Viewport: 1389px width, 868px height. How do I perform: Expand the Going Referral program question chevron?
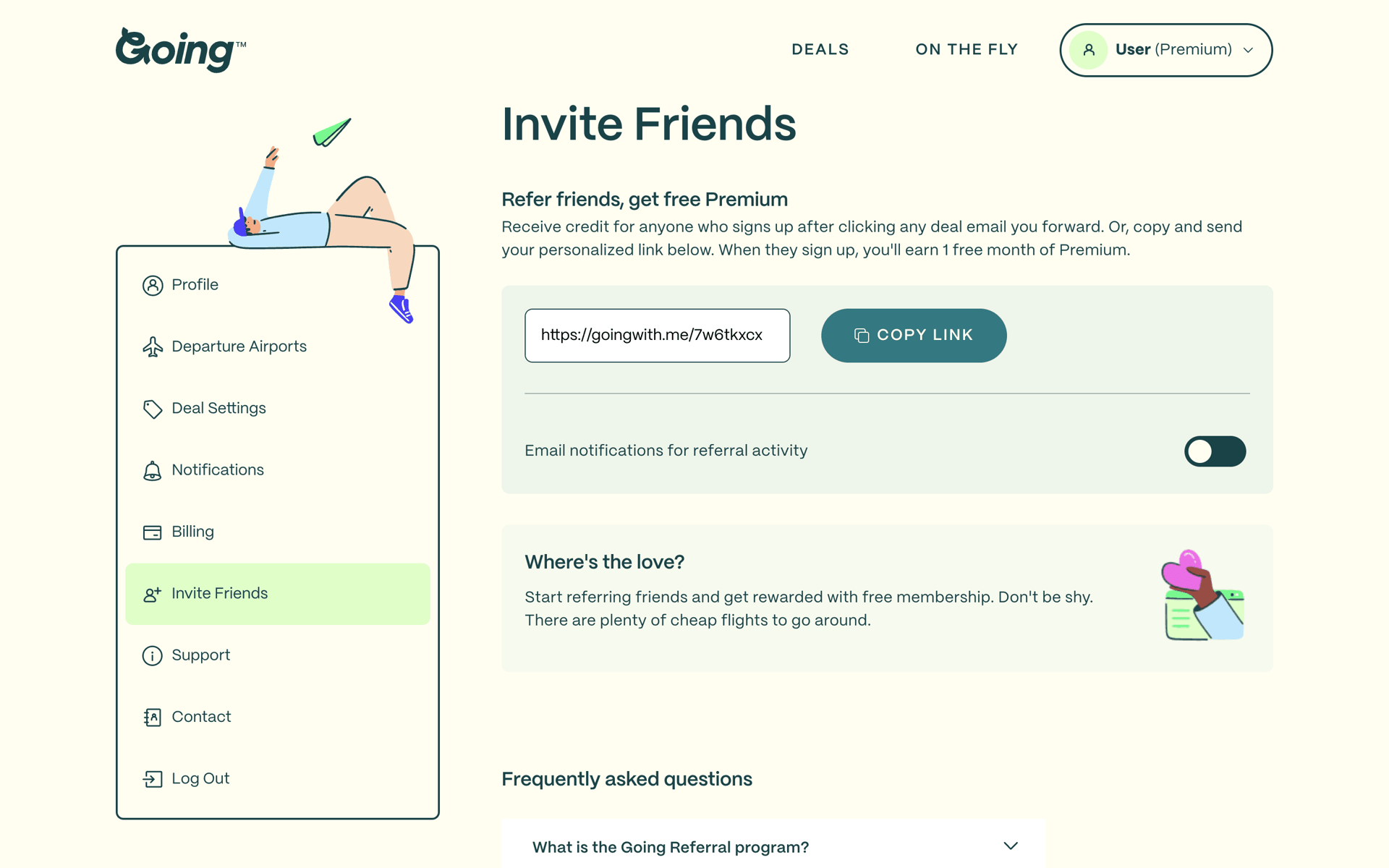[x=1011, y=846]
